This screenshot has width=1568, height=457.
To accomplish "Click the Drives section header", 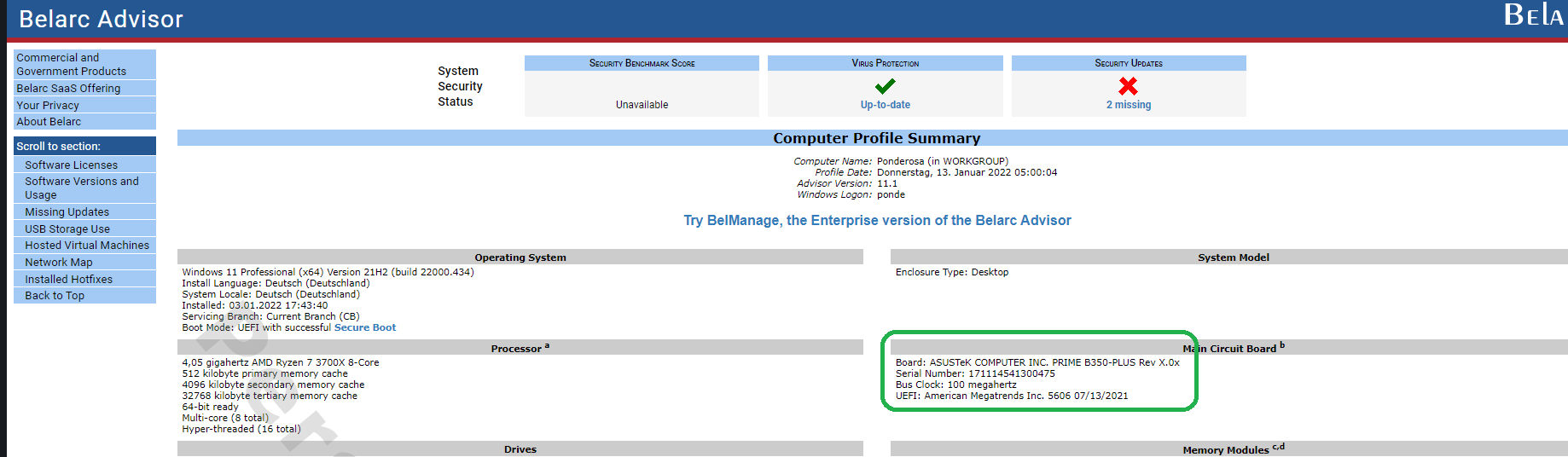I will tap(520, 449).
